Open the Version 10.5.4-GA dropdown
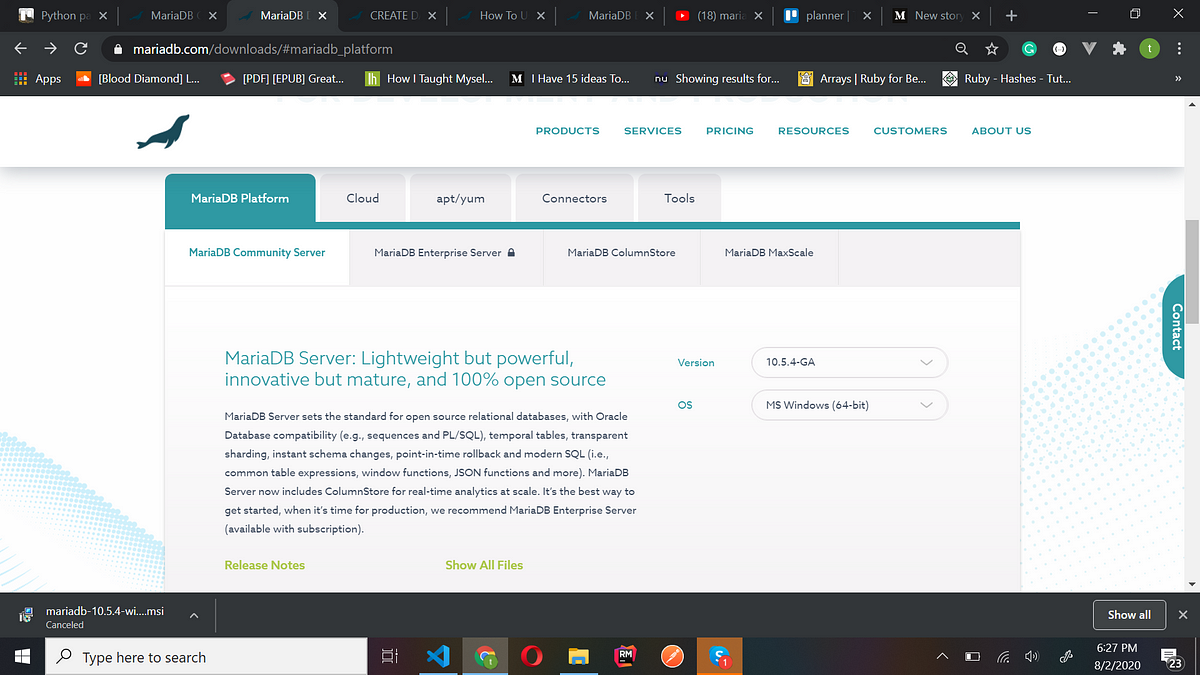Screen dimensions: 1200x675 (x=849, y=362)
